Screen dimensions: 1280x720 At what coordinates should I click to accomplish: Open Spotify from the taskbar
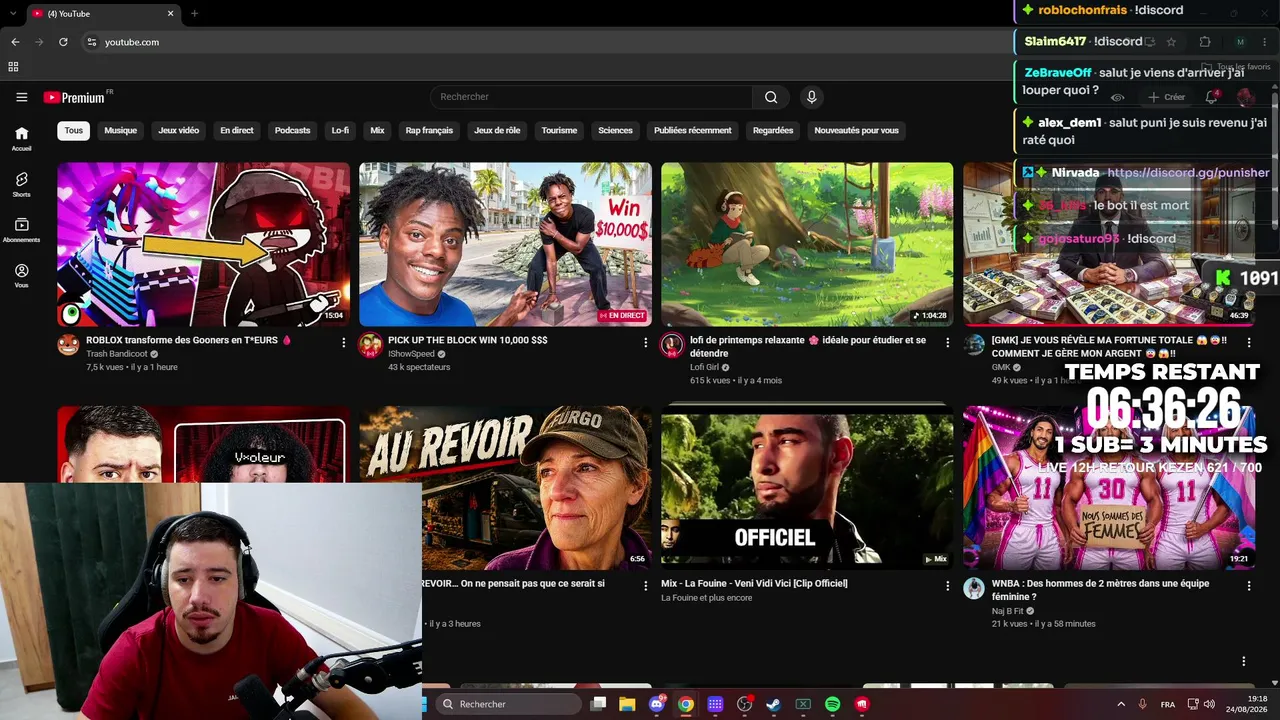832,704
